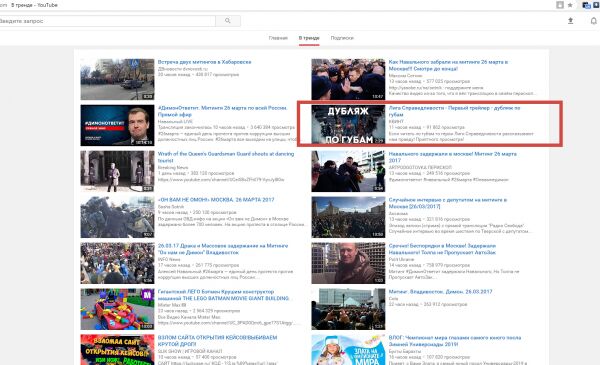600x365 pixels.
Task: Open 'Навального задержали в москве!' video title
Action: tap(452, 157)
